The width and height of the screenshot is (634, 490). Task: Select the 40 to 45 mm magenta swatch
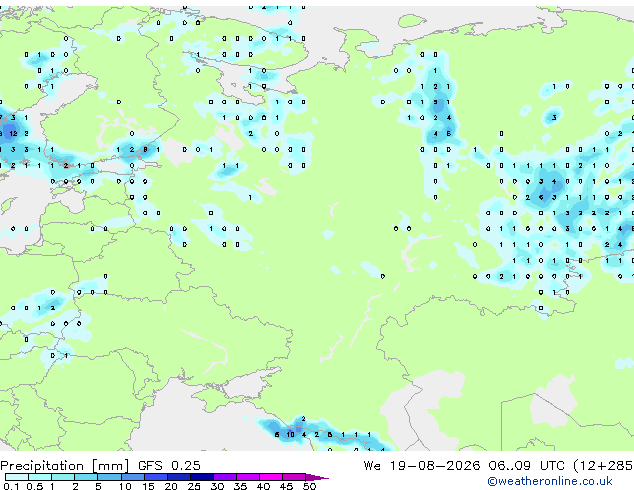[x=271, y=477]
